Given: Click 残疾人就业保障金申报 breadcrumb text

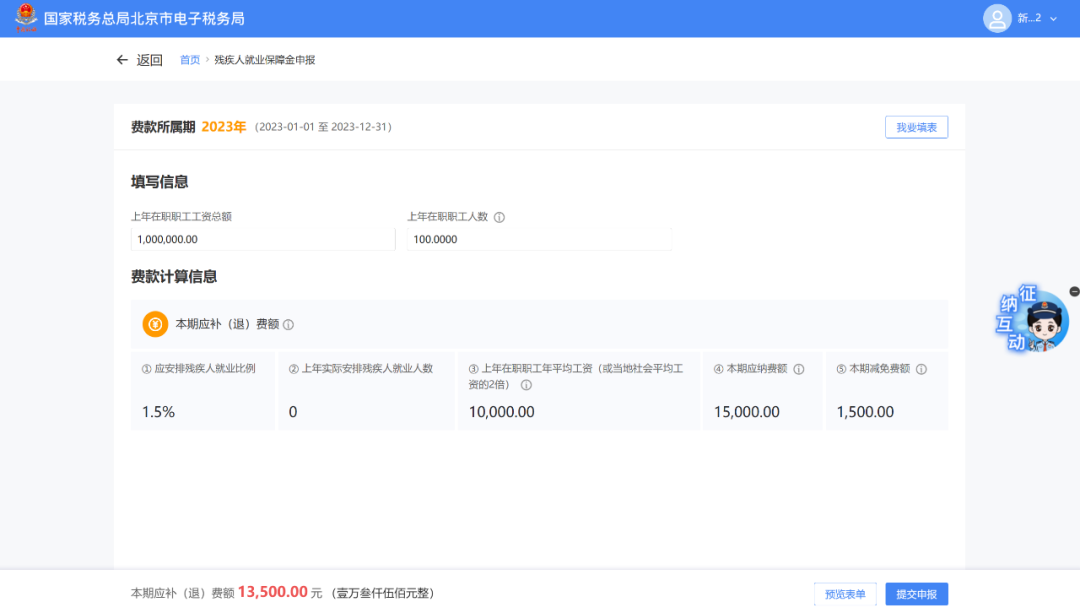Looking at the screenshot, I should click(x=264, y=60).
